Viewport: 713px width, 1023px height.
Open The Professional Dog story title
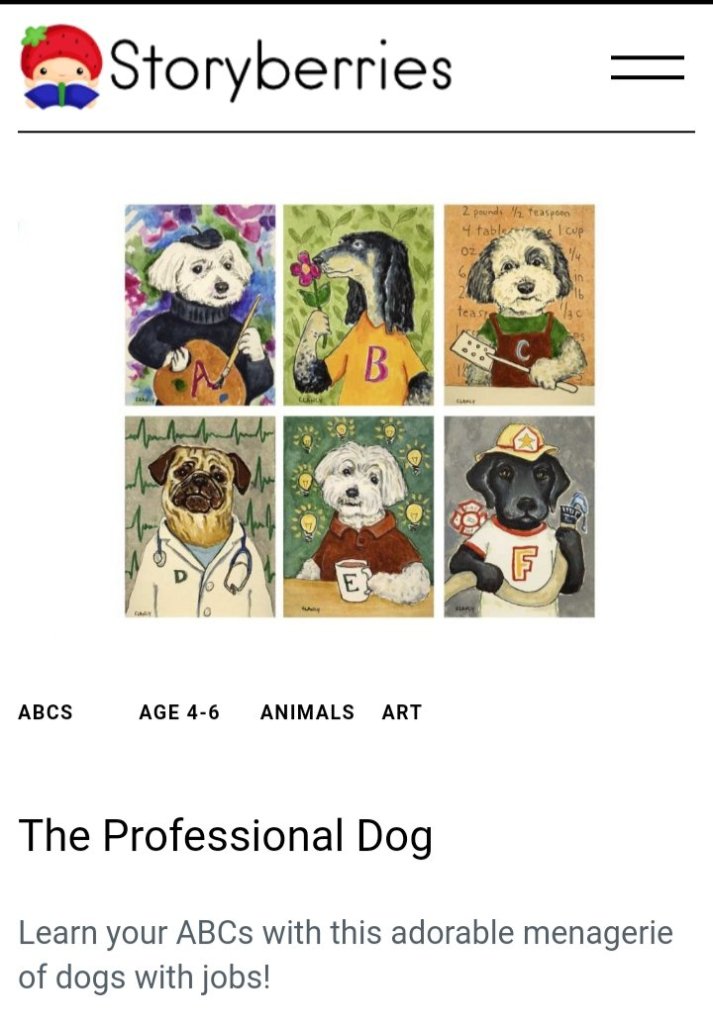(226, 836)
